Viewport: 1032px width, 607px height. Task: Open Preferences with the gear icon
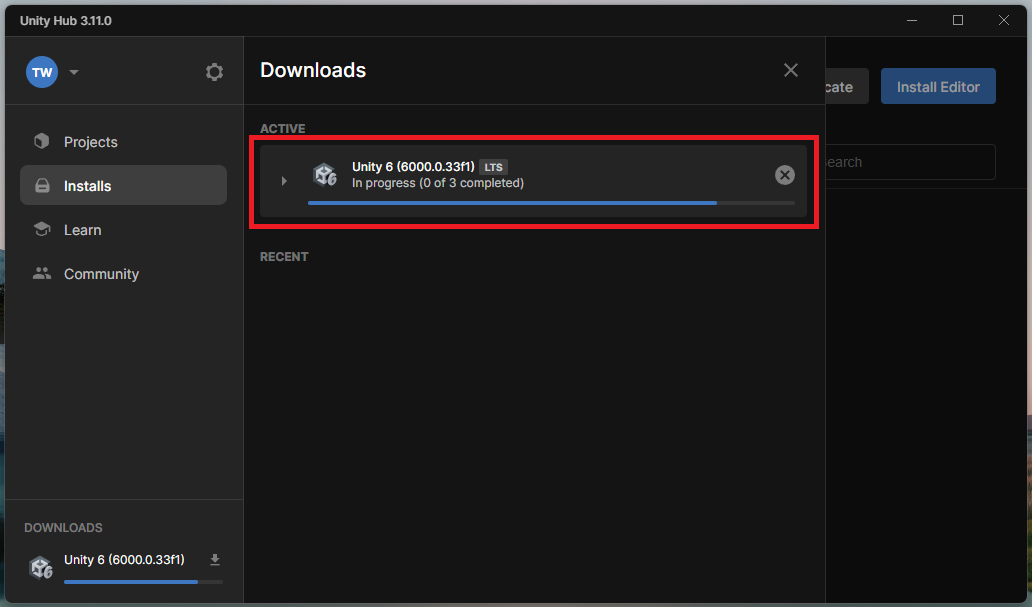(214, 72)
